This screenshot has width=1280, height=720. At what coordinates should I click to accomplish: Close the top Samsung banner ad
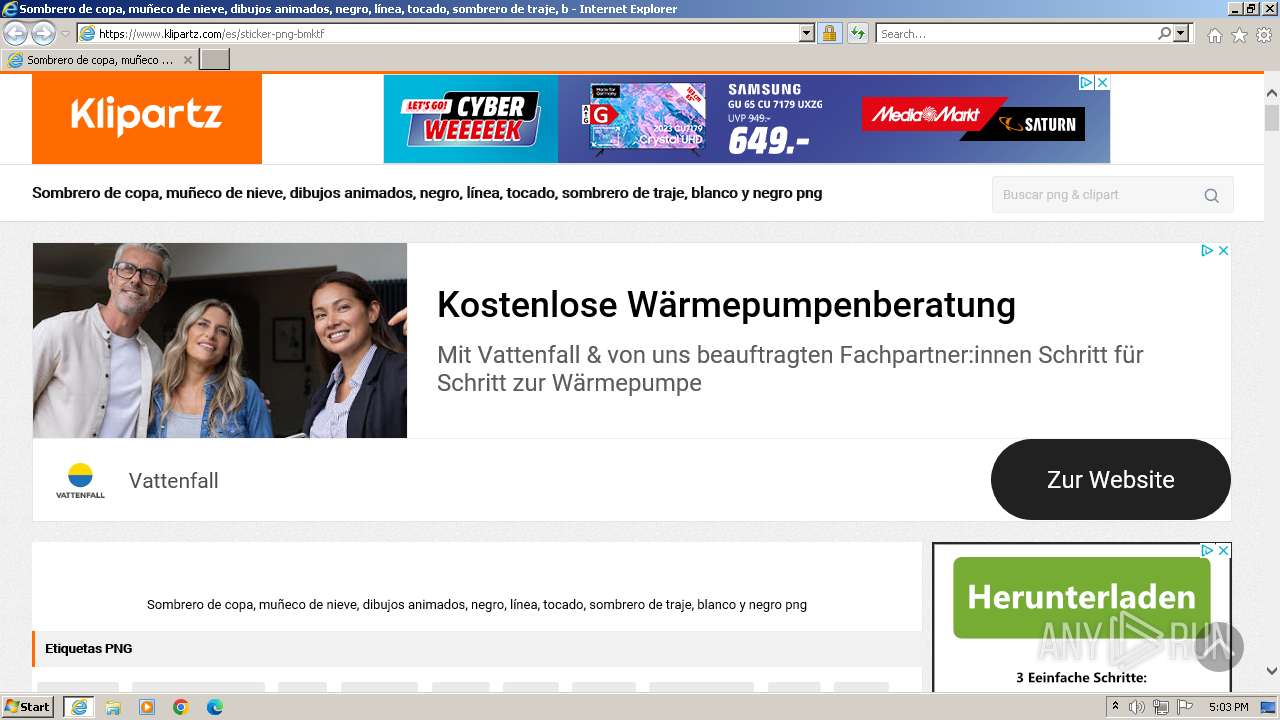[1102, 82]
